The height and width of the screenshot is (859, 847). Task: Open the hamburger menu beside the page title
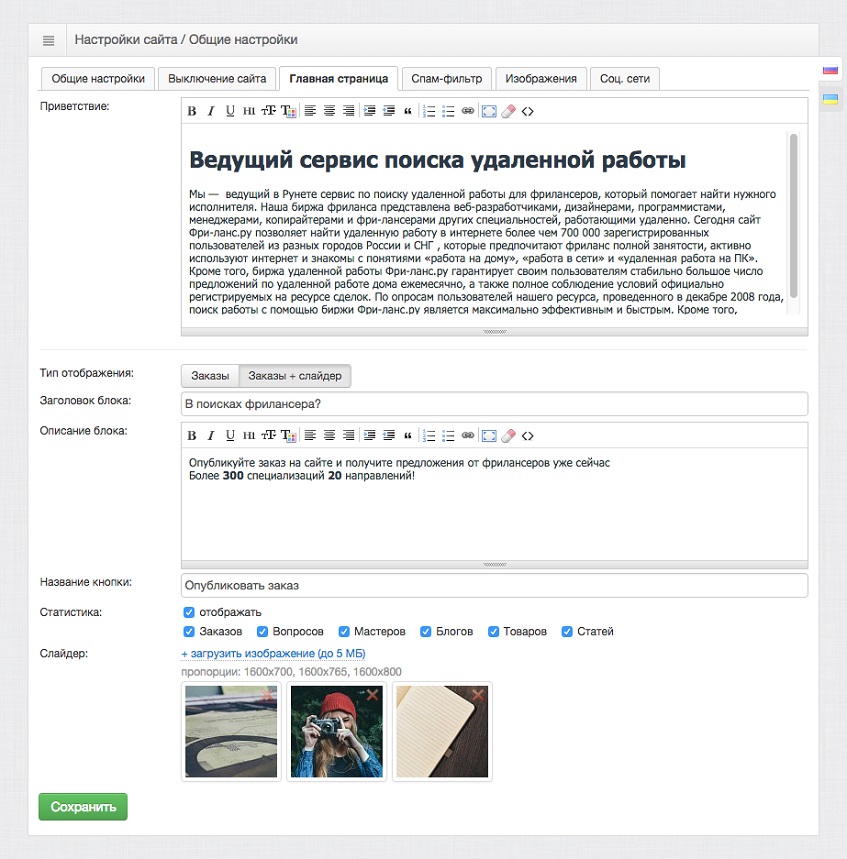coord(48,41)
